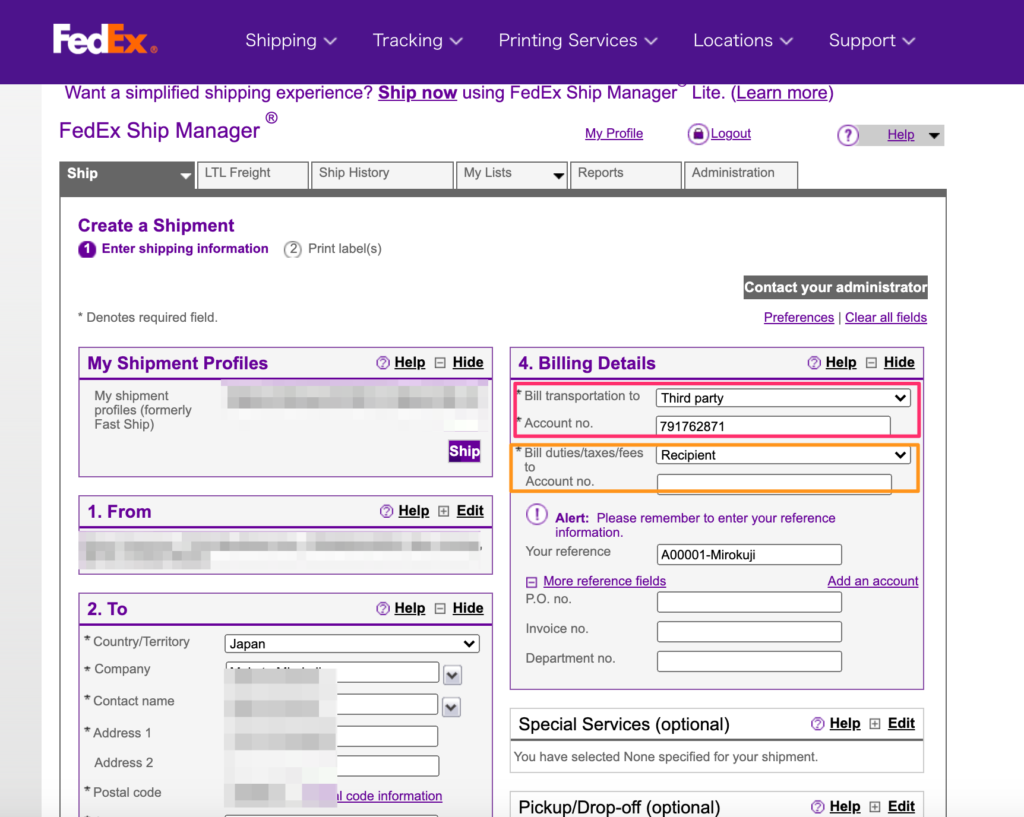Click the purple Ship button
Screen dimensions: 1024x817
tap(463, 451)
